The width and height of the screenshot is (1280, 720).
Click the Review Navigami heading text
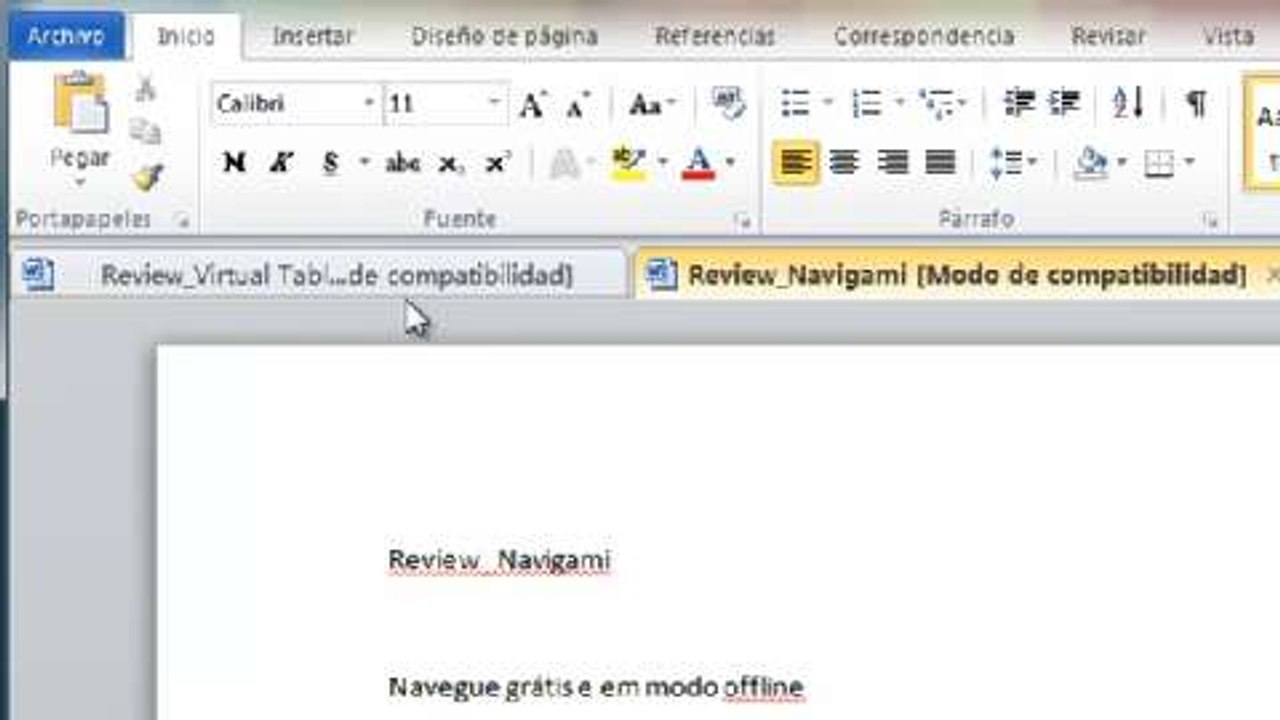(x=499, y=560)
